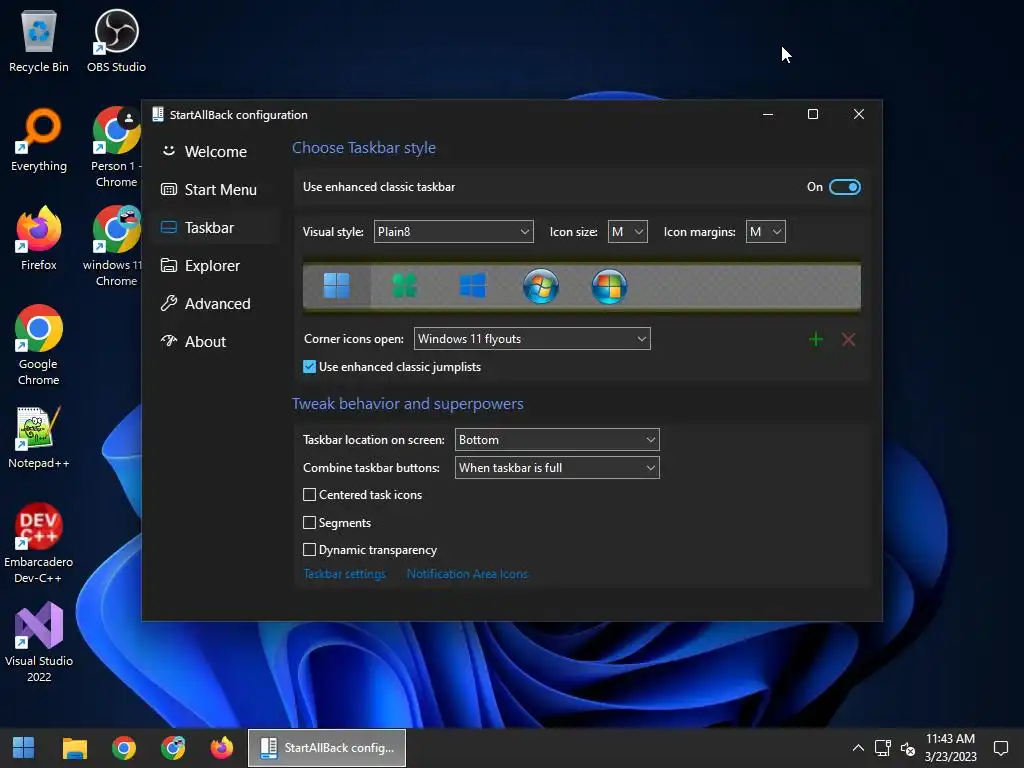Go to the Explorer section
Image resolution: width=1024 pixels, height=768 pixels.
[x=216, y=265]
